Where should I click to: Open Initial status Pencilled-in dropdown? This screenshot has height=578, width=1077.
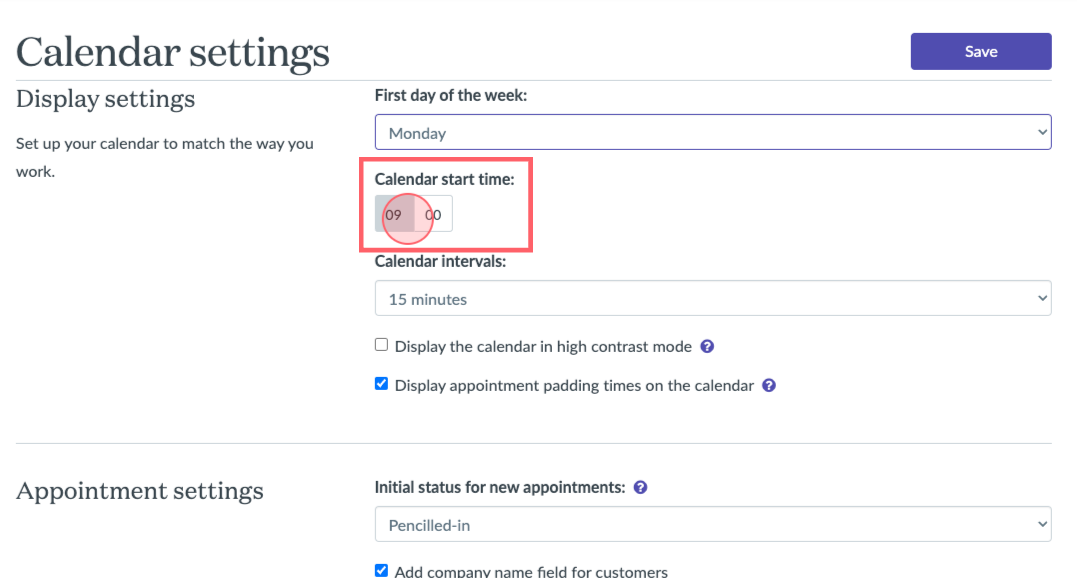click(713, 524)
